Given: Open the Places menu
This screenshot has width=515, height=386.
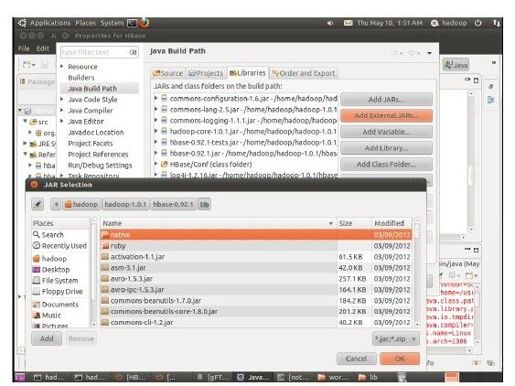Looking at the screenshot, I should point(85,23).
